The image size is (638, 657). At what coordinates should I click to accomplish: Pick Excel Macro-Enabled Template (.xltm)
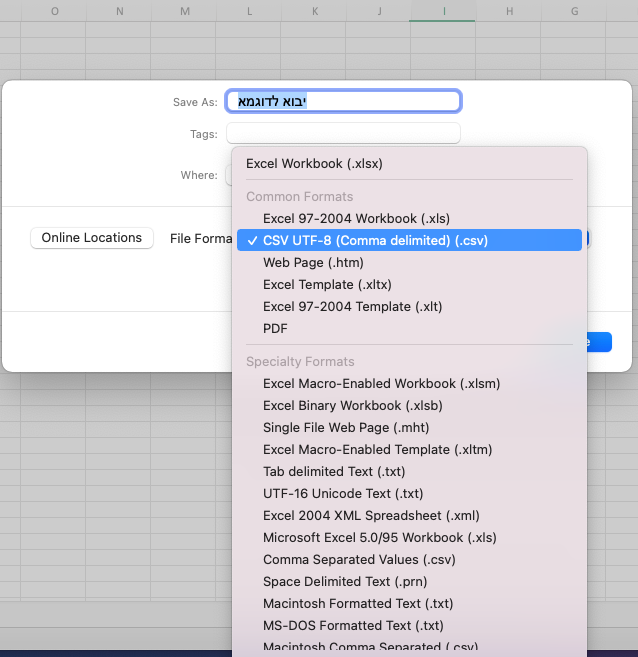pyautogui.click(x=409, y=450)
